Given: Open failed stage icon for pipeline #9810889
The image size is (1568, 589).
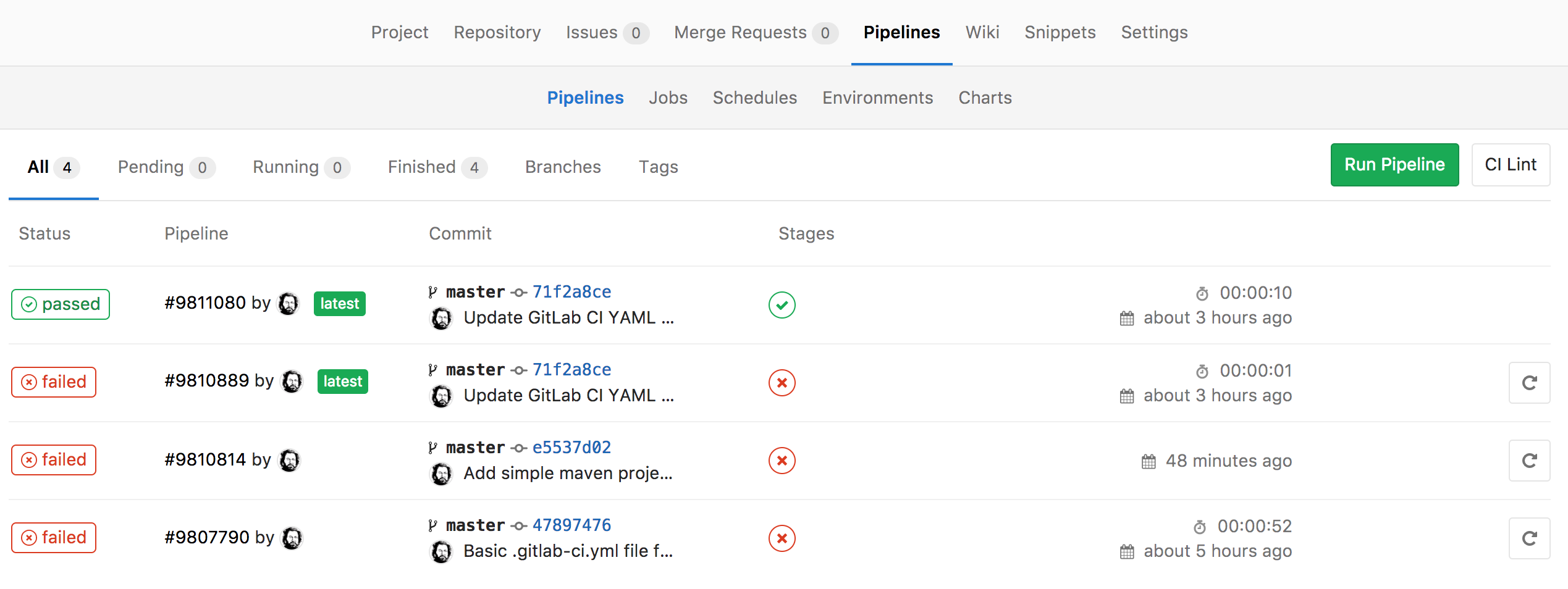Looking at the screenshot, I should [x=782, y=383].
